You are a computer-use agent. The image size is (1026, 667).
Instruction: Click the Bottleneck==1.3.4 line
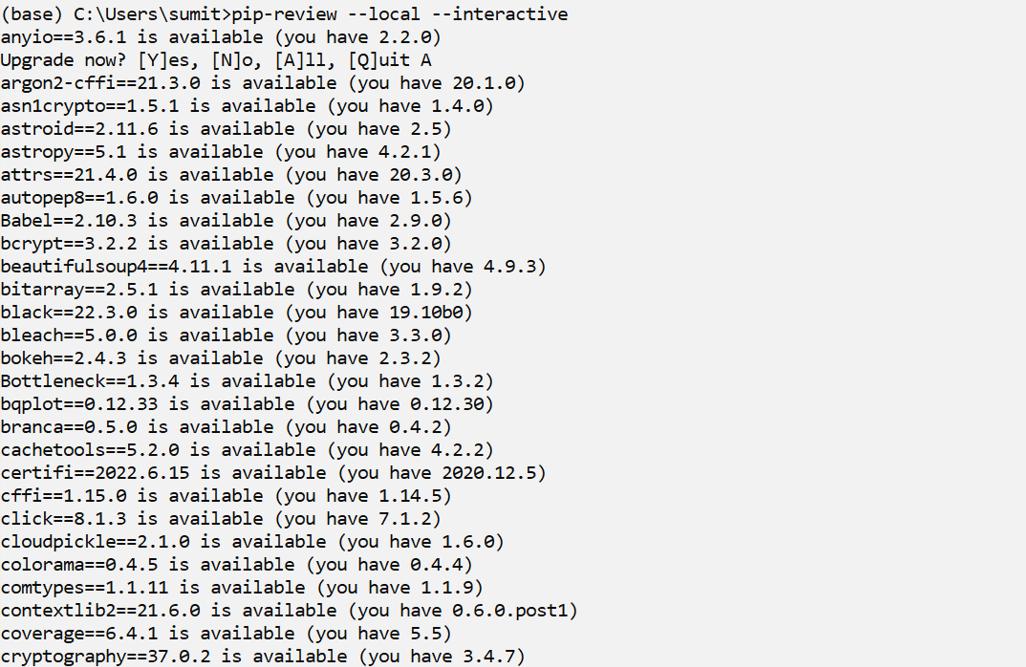[x=247, y=382]
